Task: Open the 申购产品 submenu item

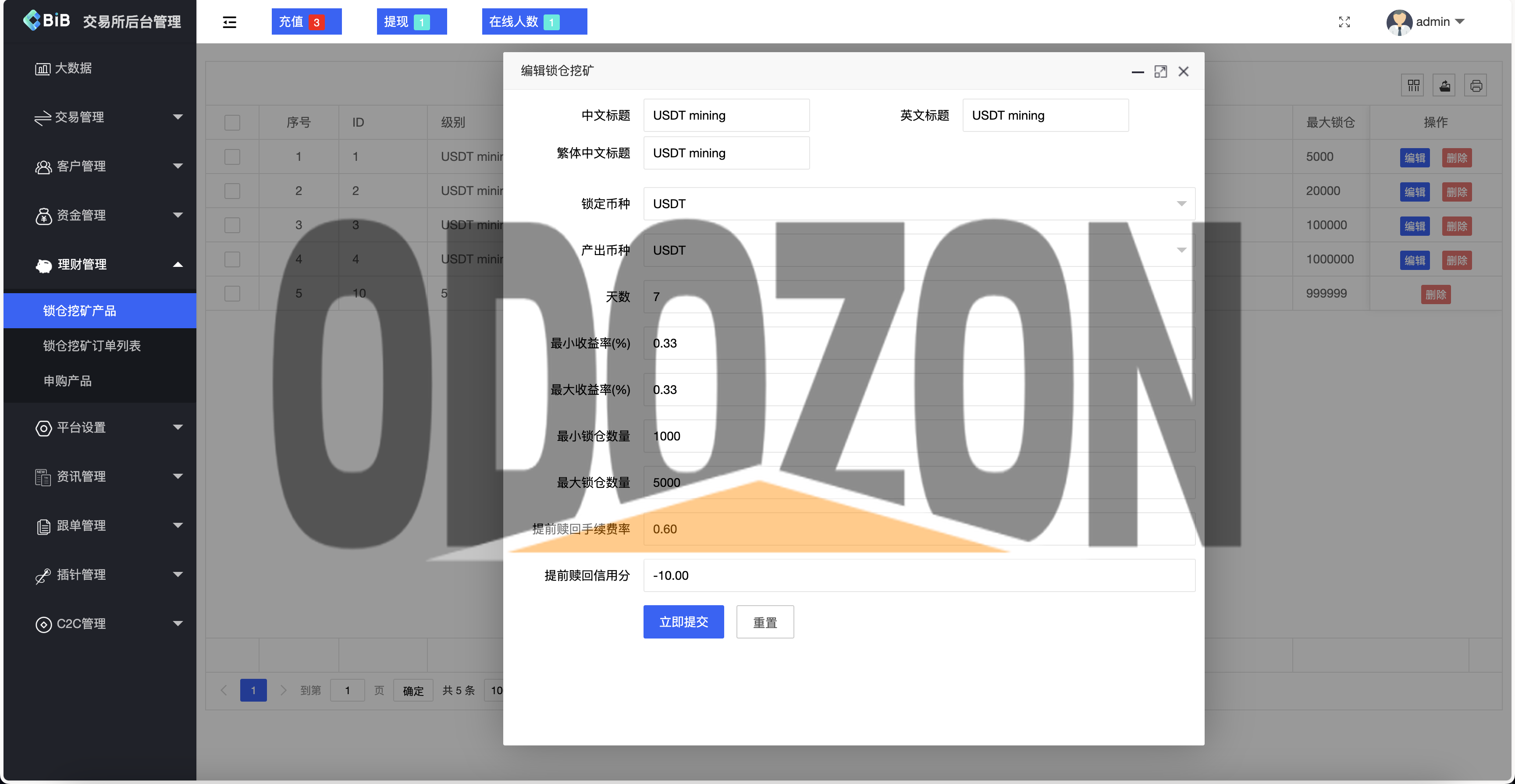Action: coord(100,381)
